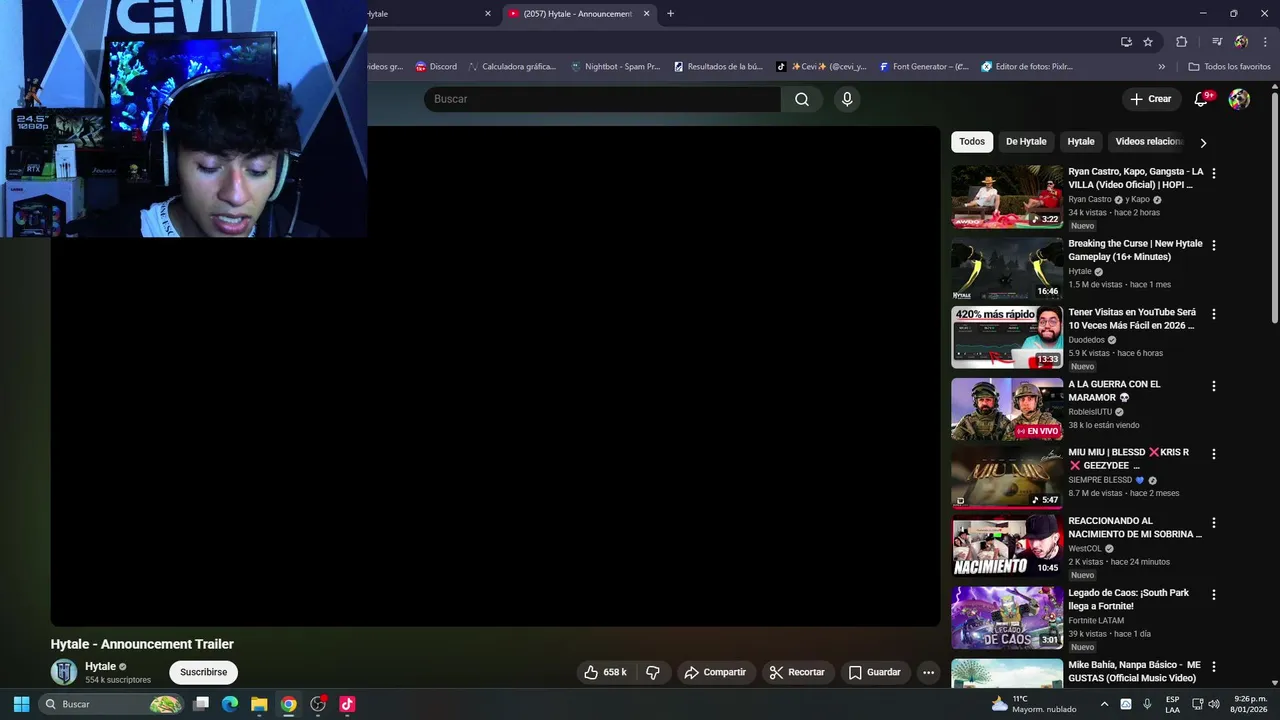
Task: Open the A LA GUERRA live stream thumbnail
Action: [1007, 409]
